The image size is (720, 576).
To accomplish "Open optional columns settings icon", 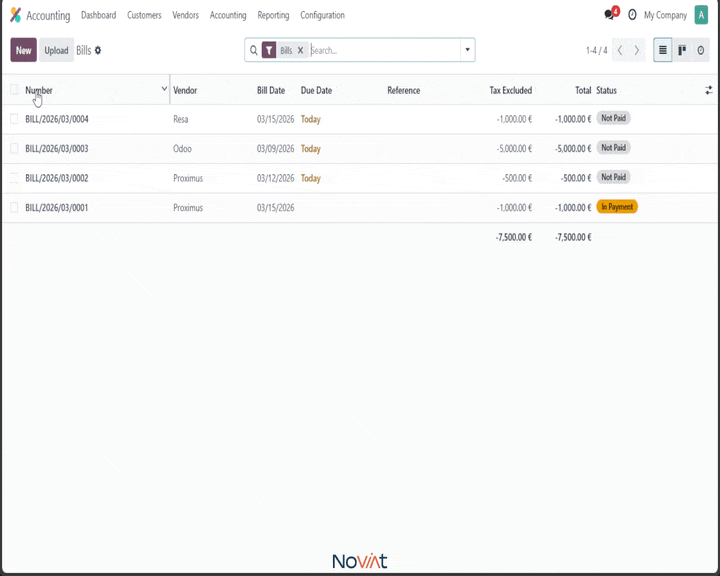I will pos(708,90).
